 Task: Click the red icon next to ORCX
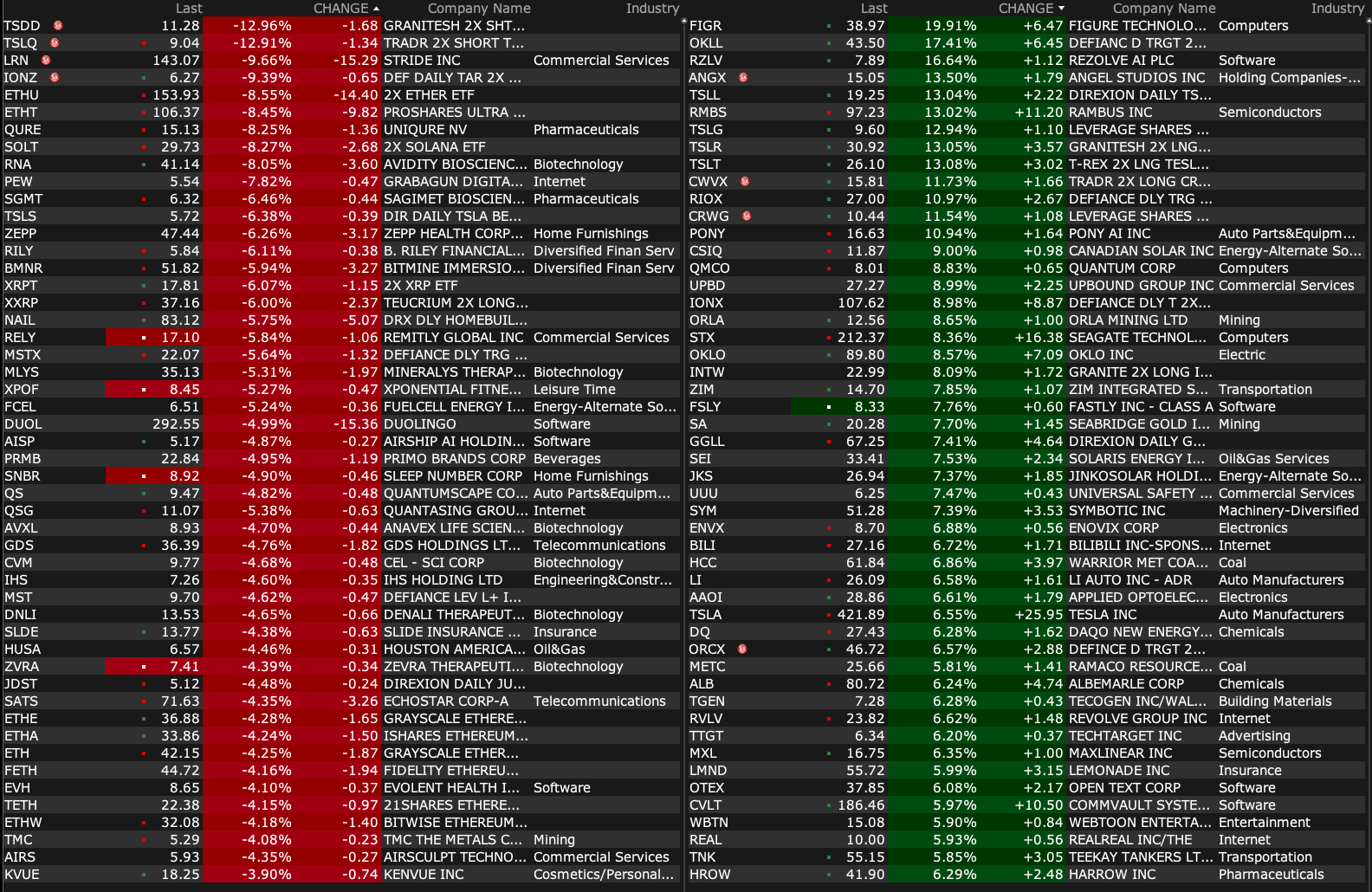click(x=742, y=650)
